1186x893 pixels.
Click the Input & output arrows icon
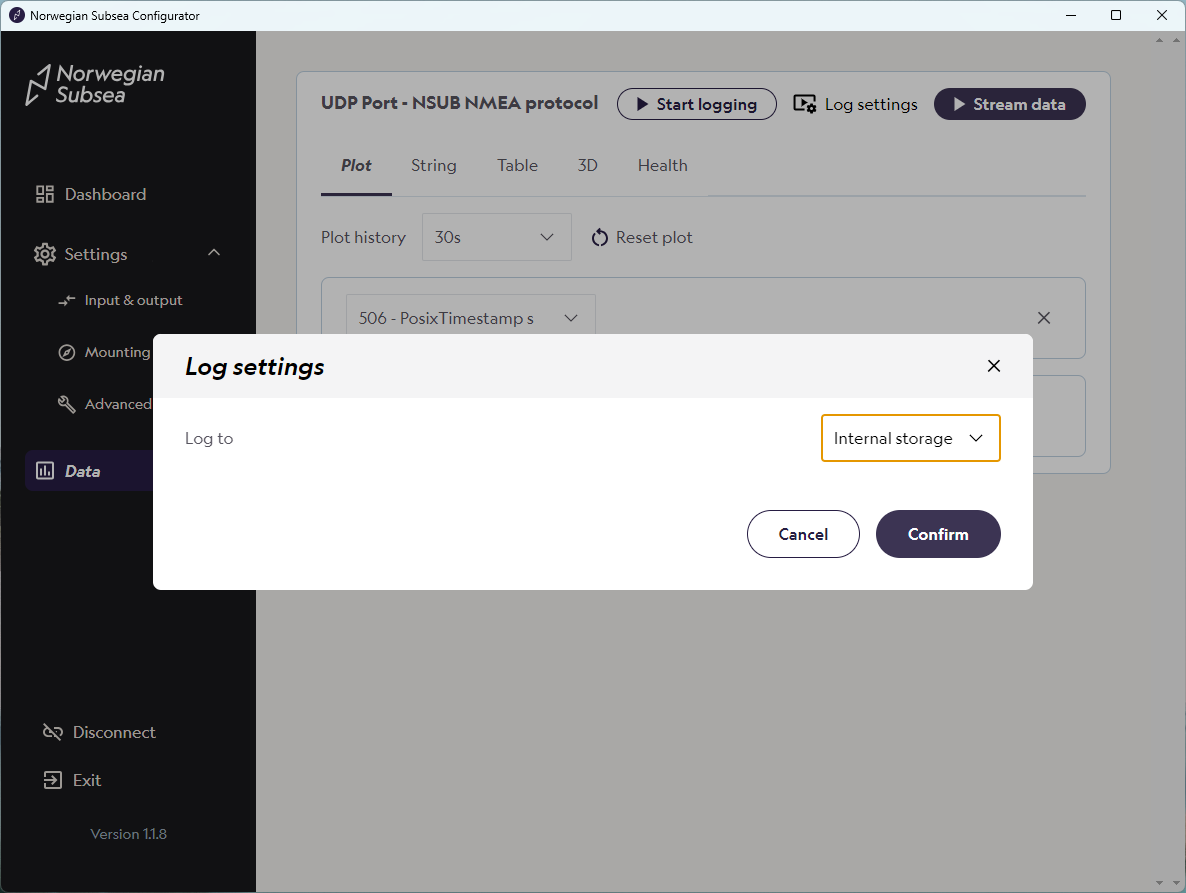point(67,300)
